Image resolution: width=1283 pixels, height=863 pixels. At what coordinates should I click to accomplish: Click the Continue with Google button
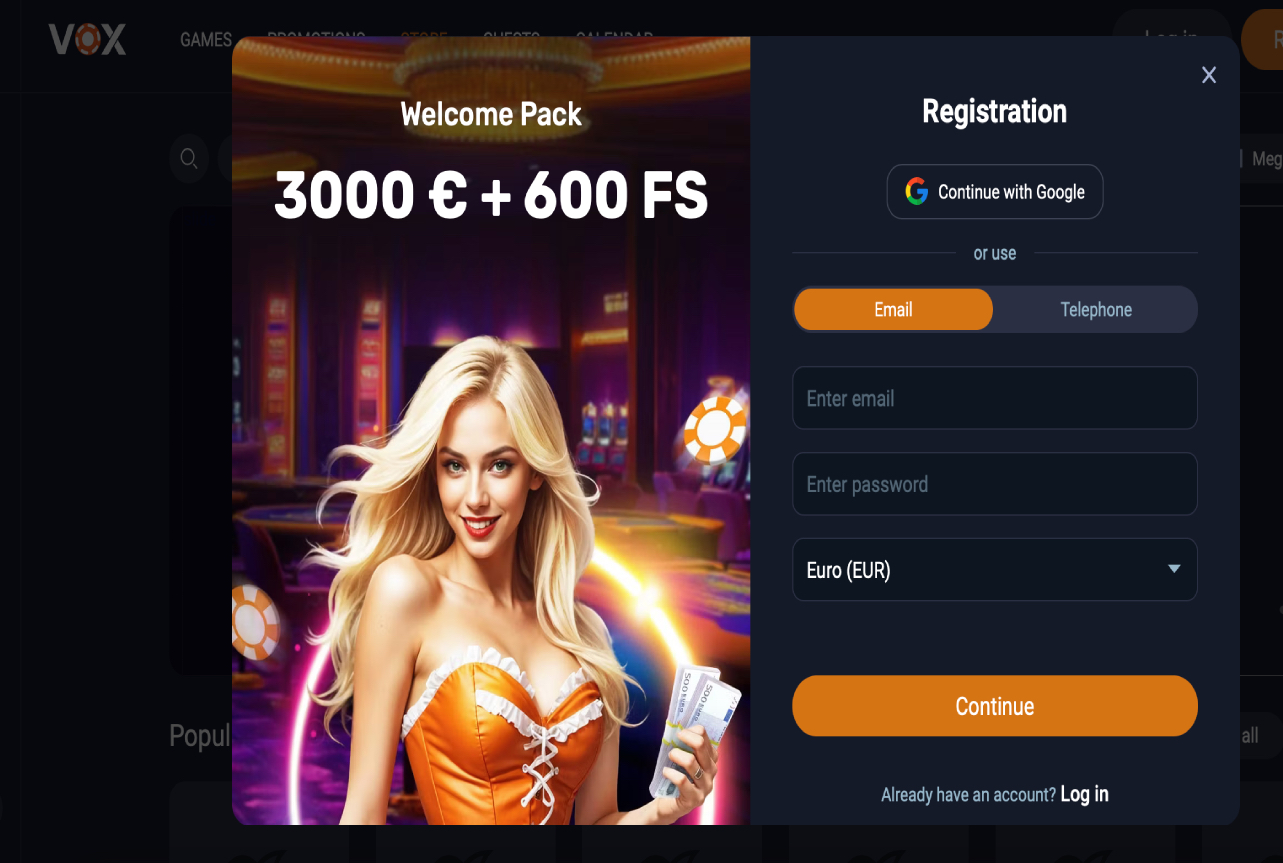click(x=995, y=192)
